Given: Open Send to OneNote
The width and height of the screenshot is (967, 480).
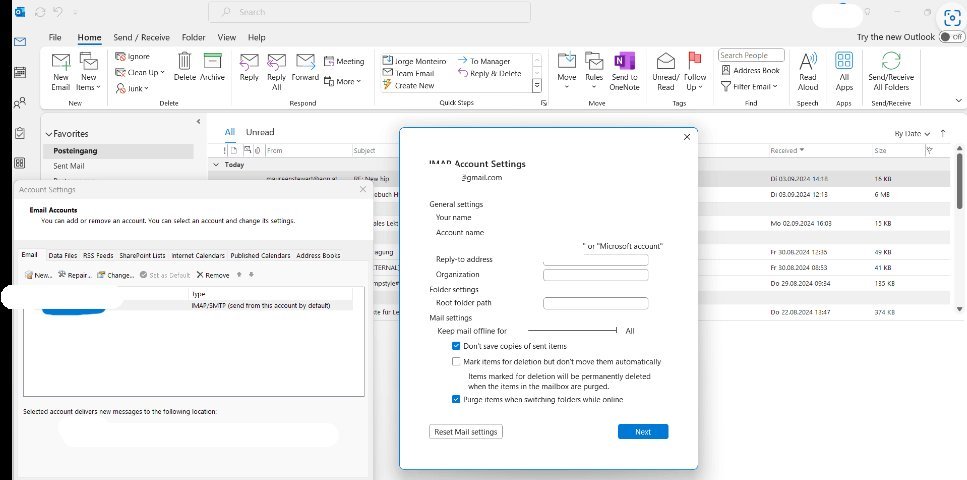Looking at the screenshot, I should [624, 61].
